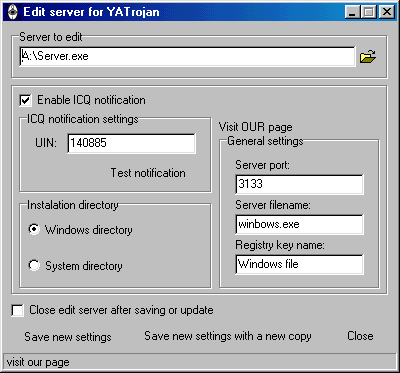Focus the Server to edit path field
Image resolution: width=400 pixels, height=373 pixels.
pos(187,56)
